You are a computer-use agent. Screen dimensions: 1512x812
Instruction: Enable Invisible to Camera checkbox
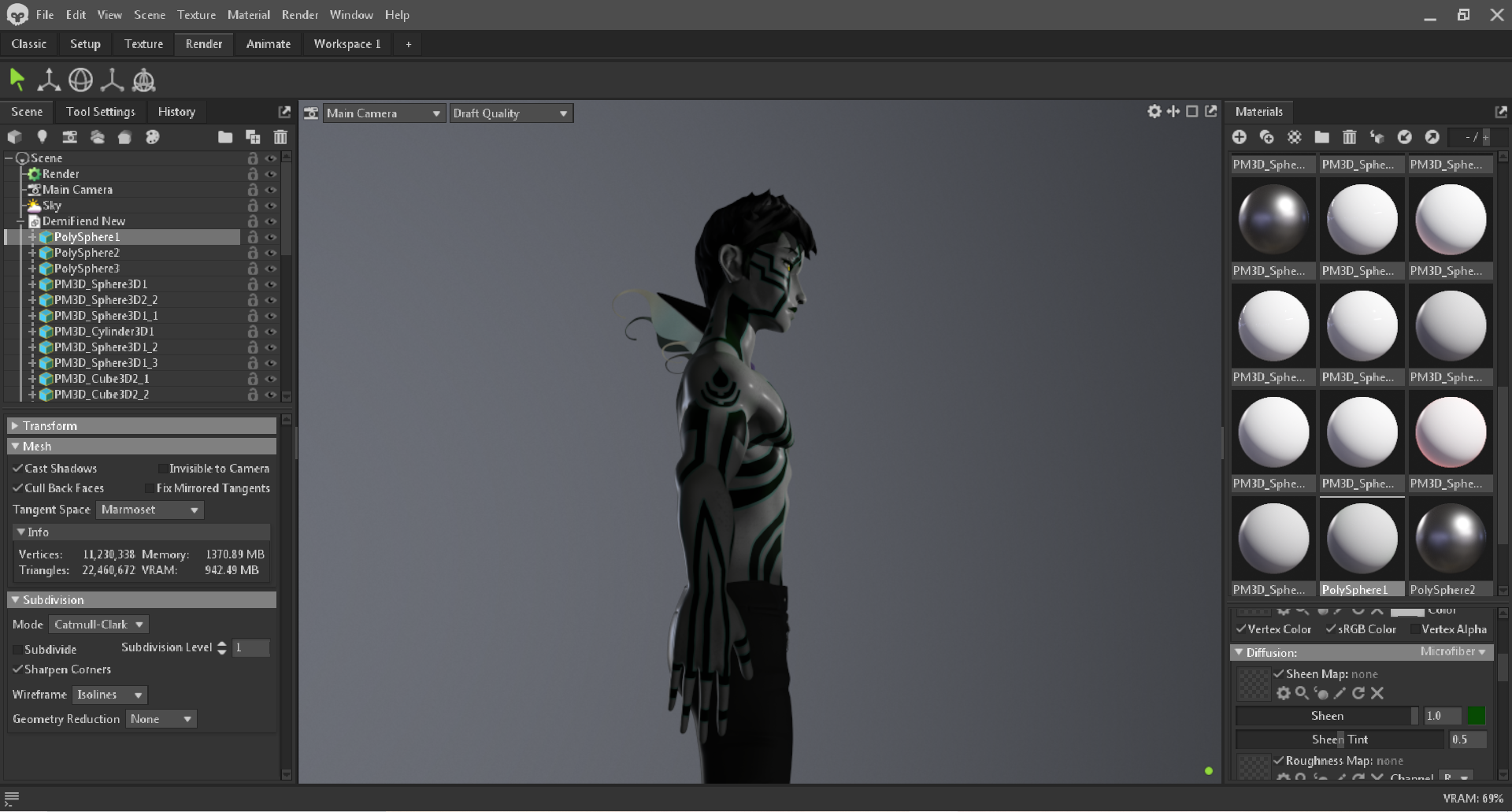coord(163,469)
